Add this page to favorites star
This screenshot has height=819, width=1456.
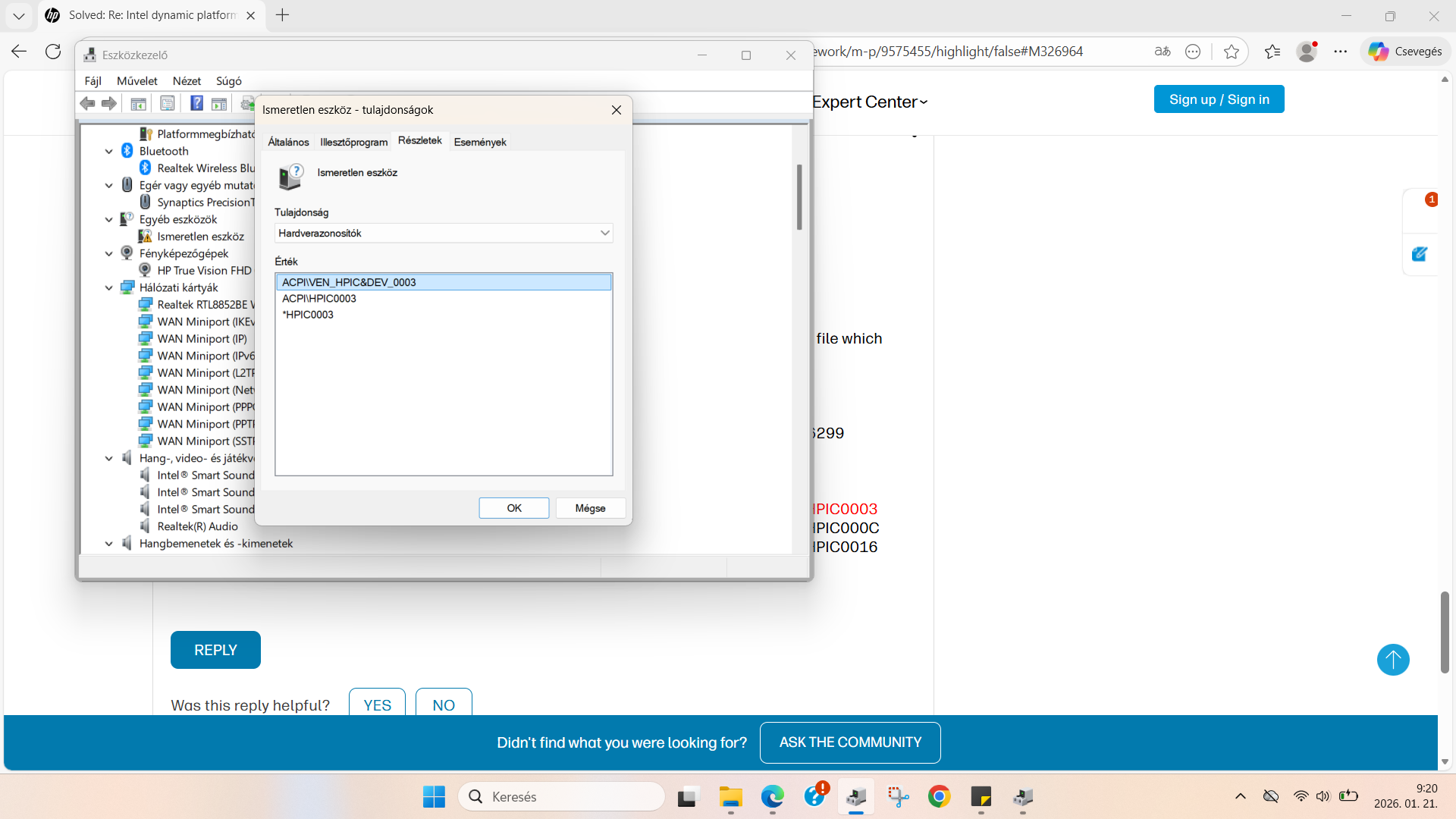(x=1231, y=52)
